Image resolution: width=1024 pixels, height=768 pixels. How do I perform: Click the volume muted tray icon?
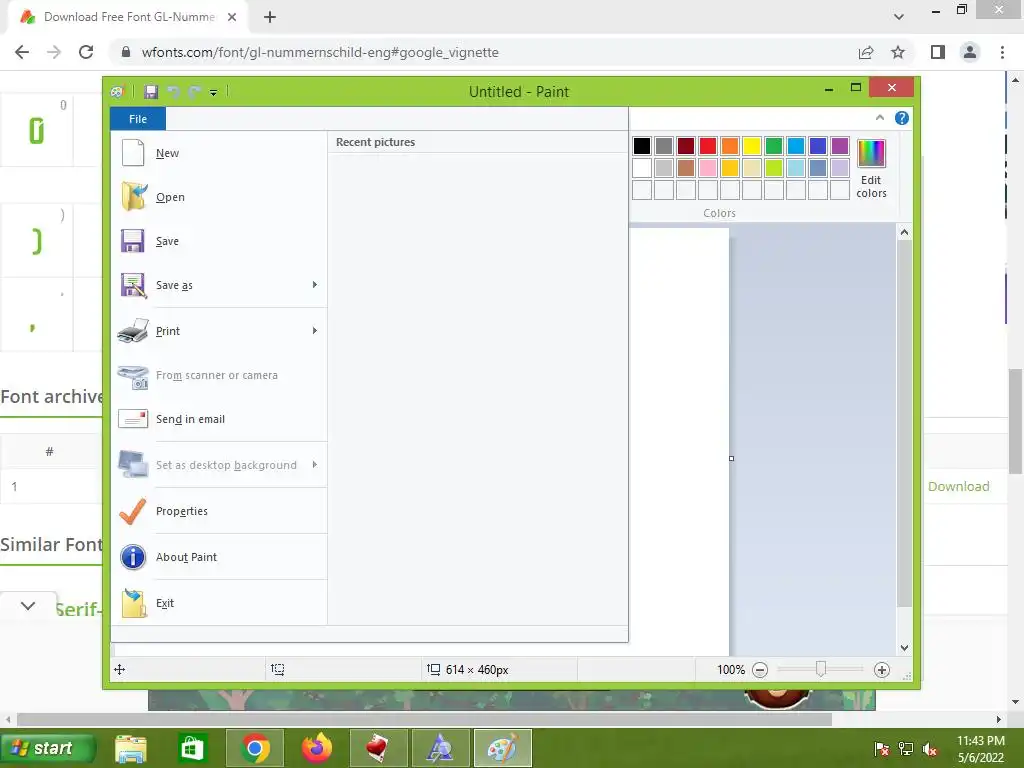930,749
